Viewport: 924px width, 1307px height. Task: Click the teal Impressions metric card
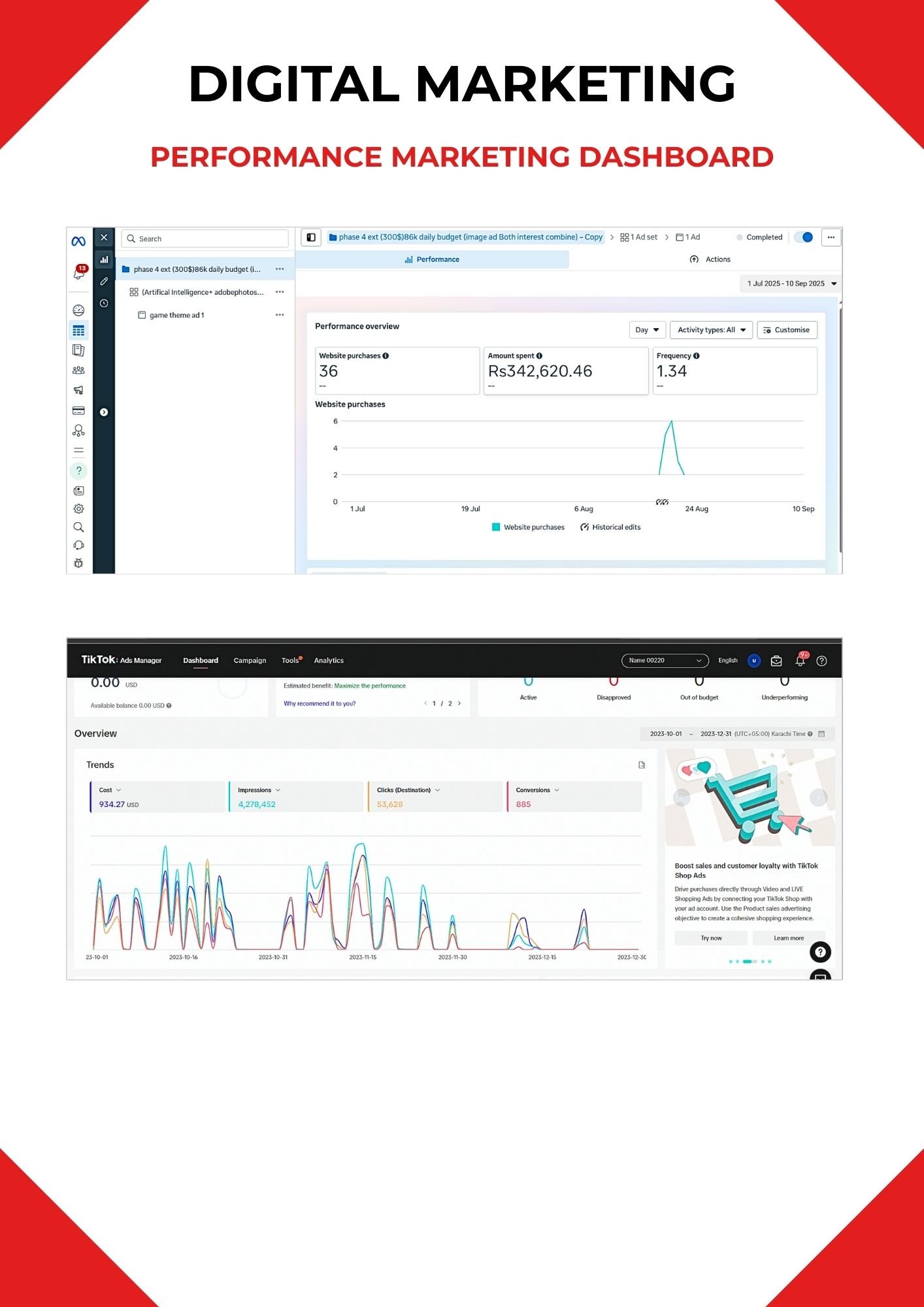click(x=295, y=797)
